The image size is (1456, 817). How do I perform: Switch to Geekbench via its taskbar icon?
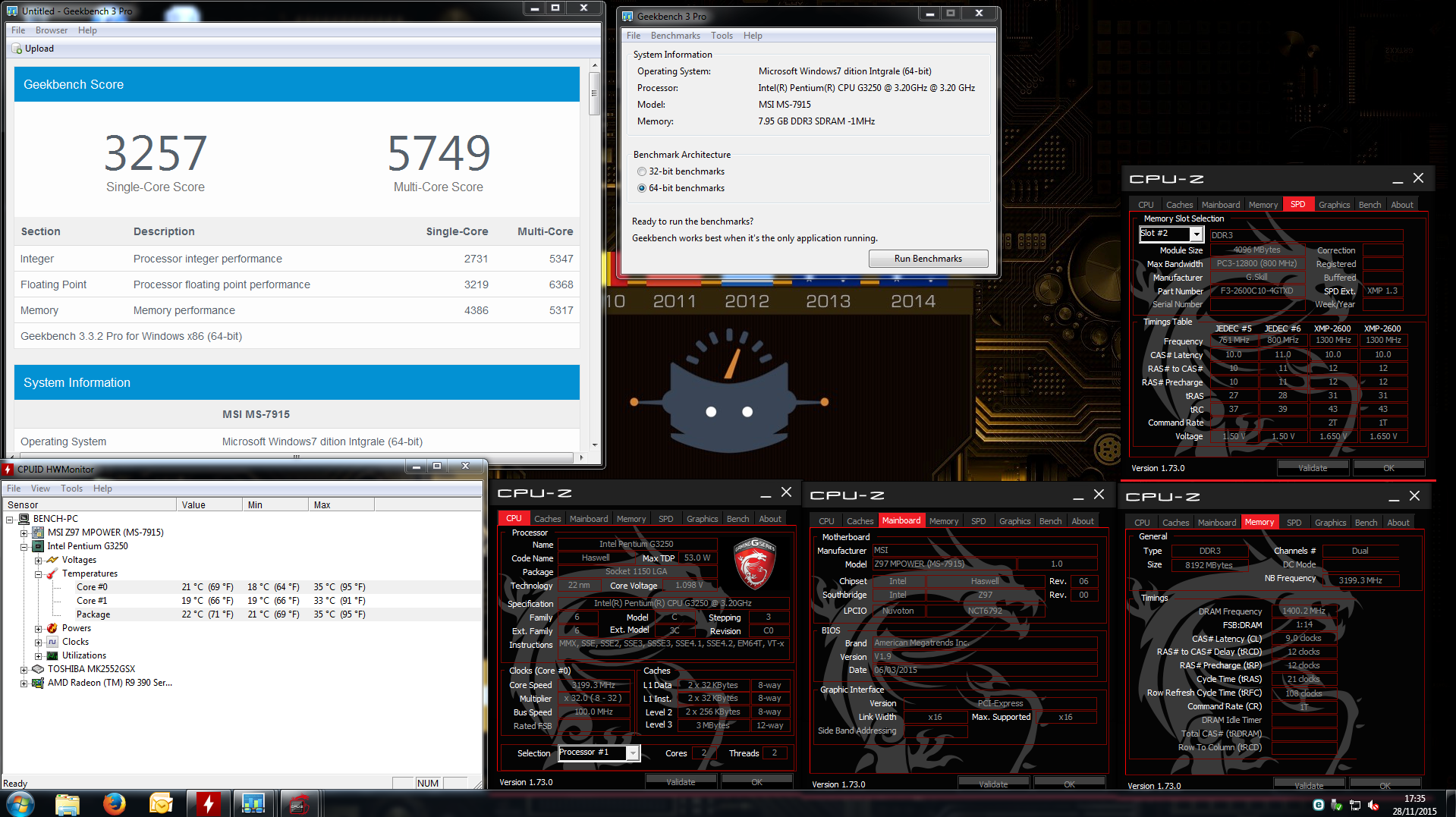[x=253, y=803]
